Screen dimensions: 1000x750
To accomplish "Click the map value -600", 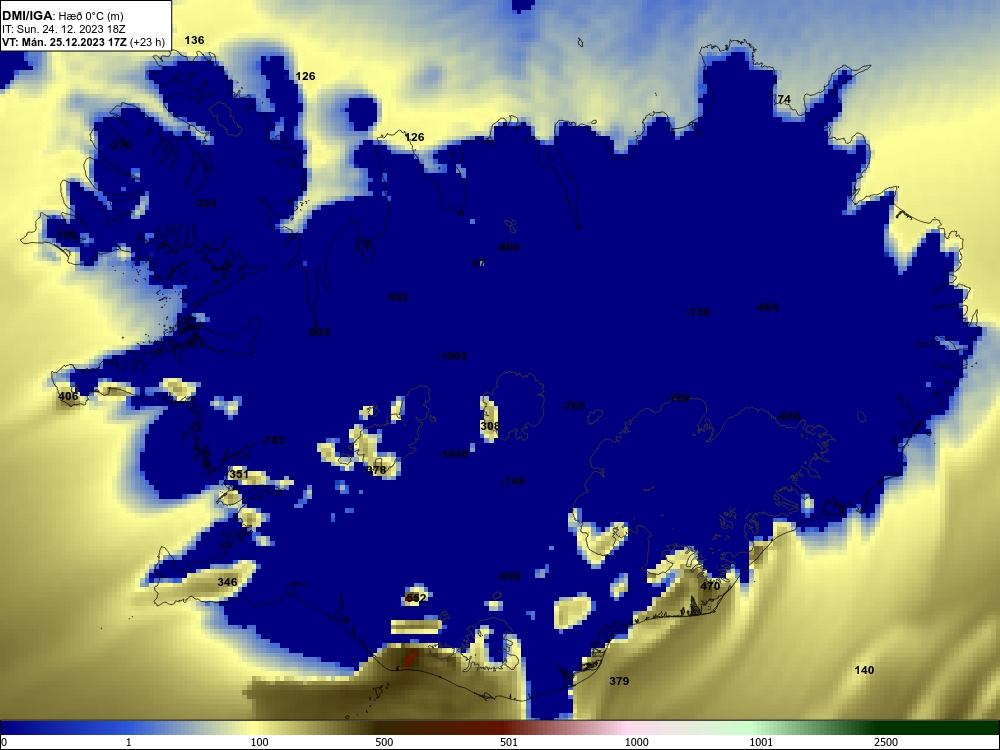I will tap(508, 247).
